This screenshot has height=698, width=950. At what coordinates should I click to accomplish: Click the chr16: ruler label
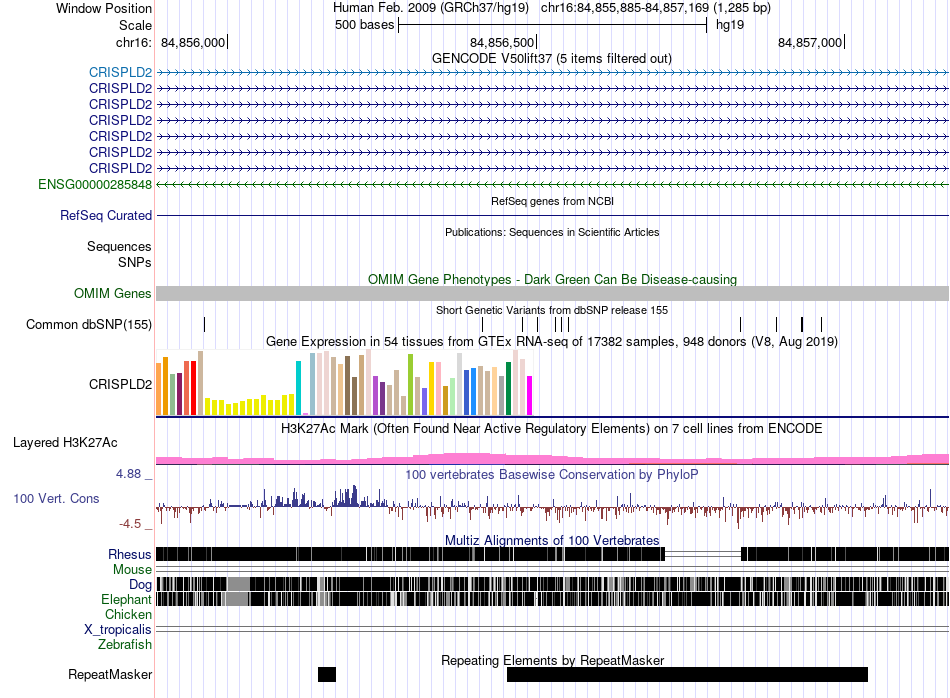[x=134, y=42]
